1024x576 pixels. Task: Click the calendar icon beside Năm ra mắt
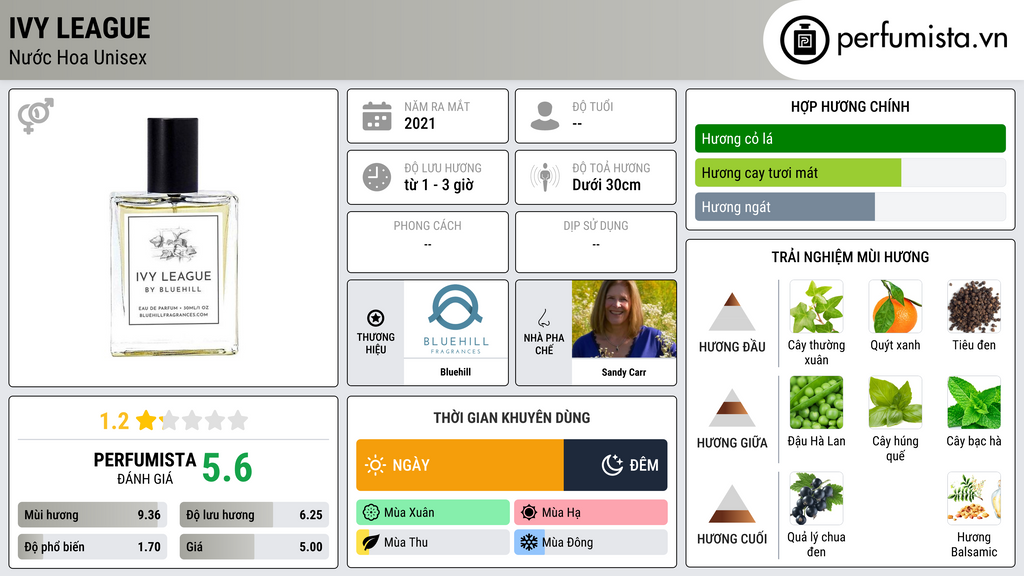tap(377, 116)
